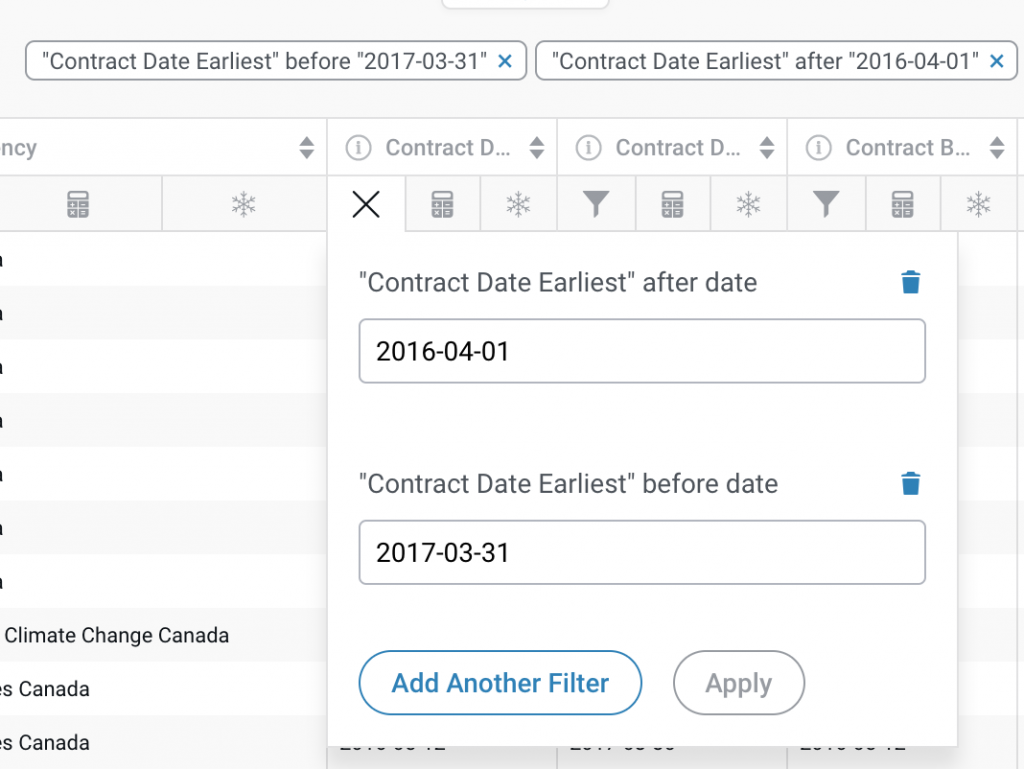Sort the middle Contract D column with arrows
1024x769 pixels.
tap(767, 147)
